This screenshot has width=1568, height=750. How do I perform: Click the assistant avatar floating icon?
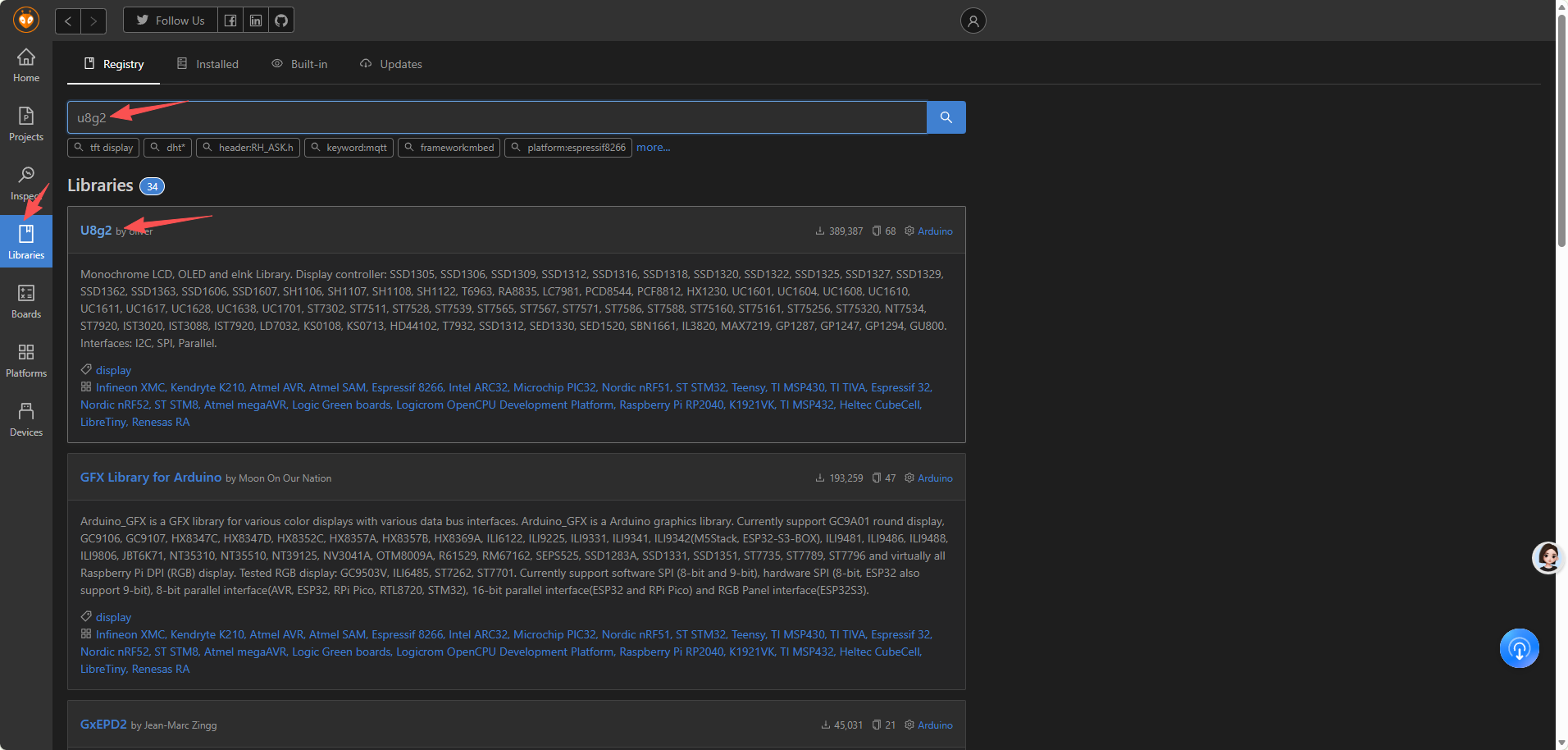1548,558
